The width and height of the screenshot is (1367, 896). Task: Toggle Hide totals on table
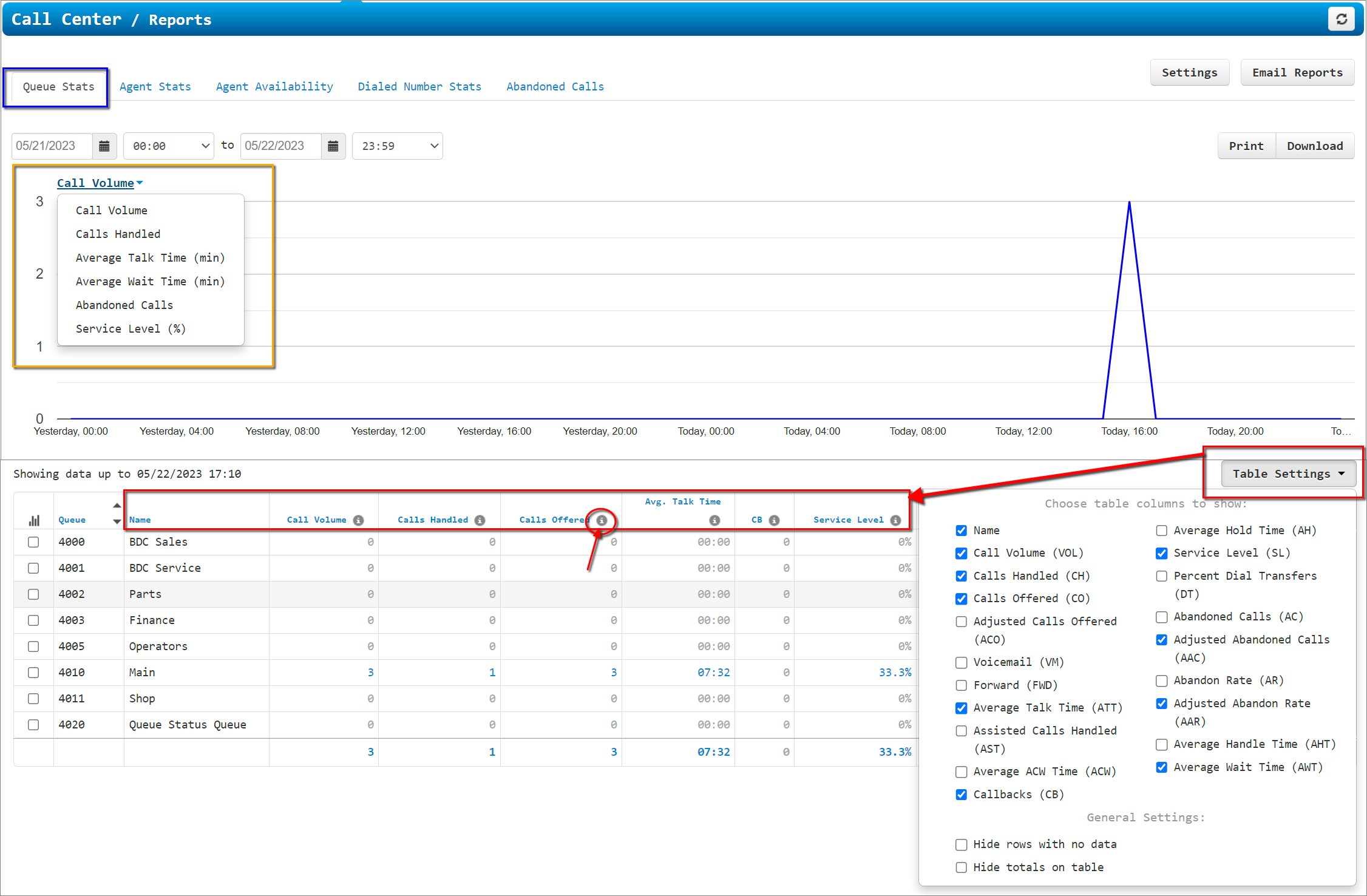coord(962,867)
